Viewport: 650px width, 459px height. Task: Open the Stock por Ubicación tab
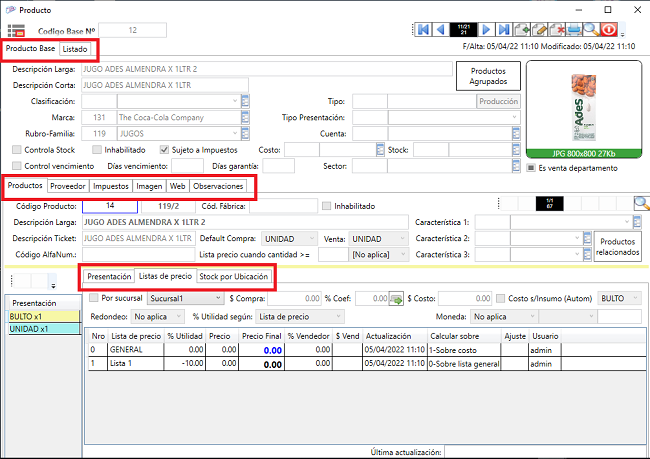[234, 276]
